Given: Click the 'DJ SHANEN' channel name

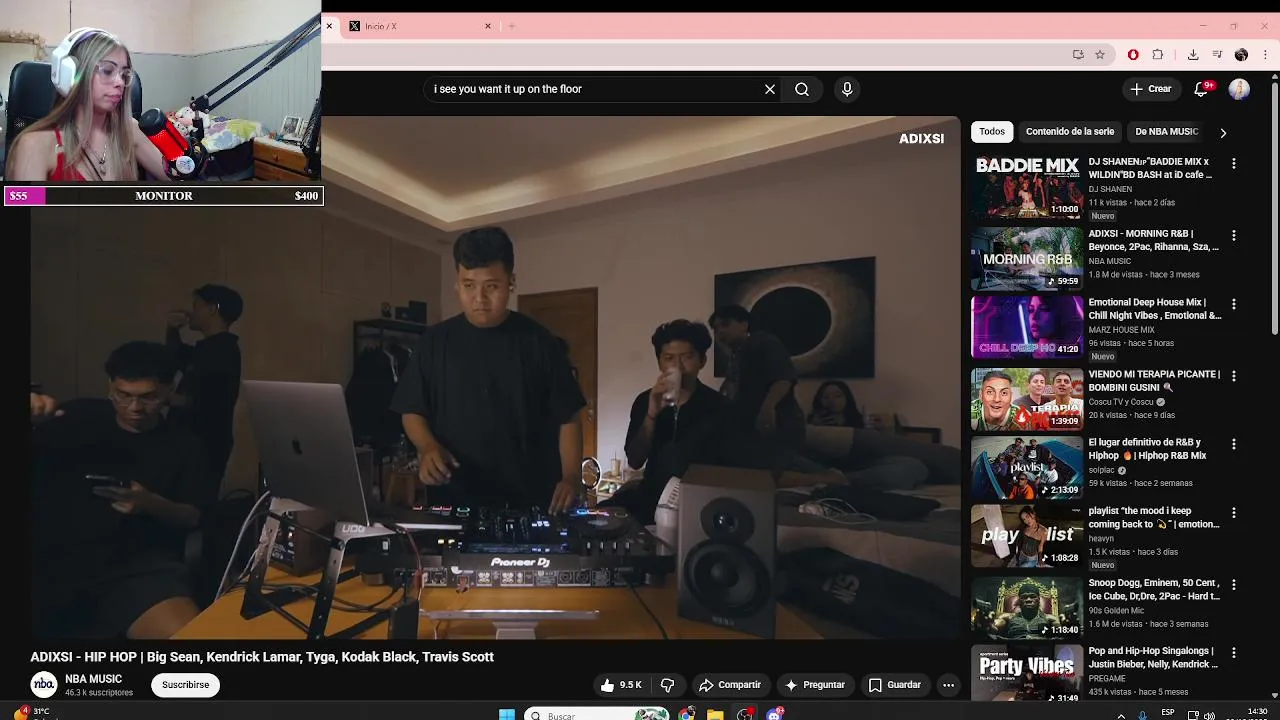Looking at the screenshot, I should (1110, 189).
